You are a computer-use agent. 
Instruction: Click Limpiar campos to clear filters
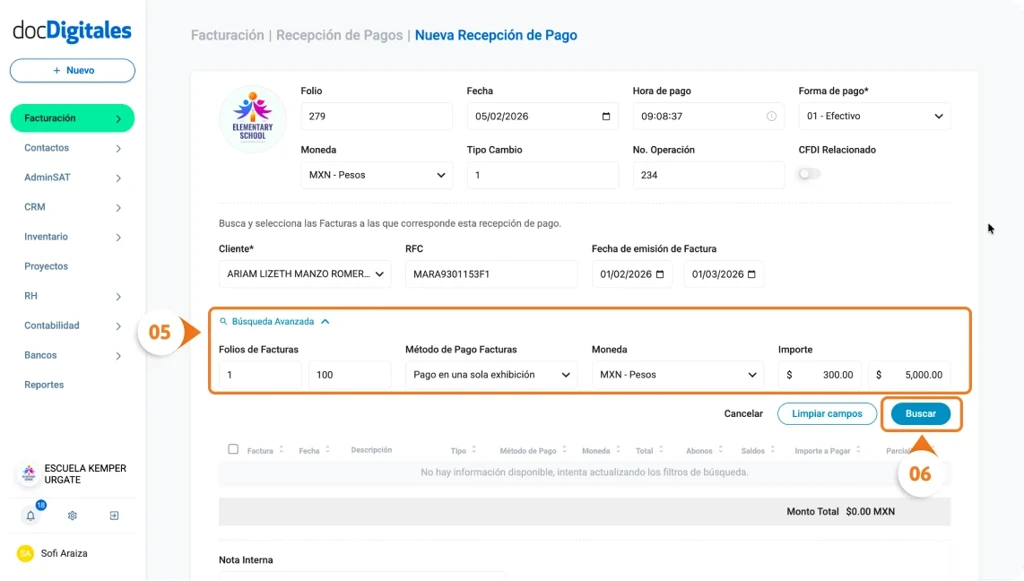[827, 413]
